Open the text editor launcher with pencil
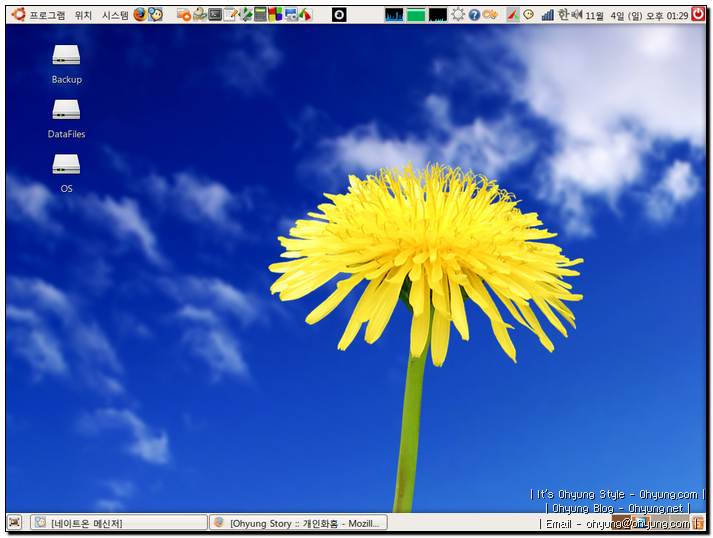Image resolution: width=713 pixels, height=538 pixels. tap(230, 15)
